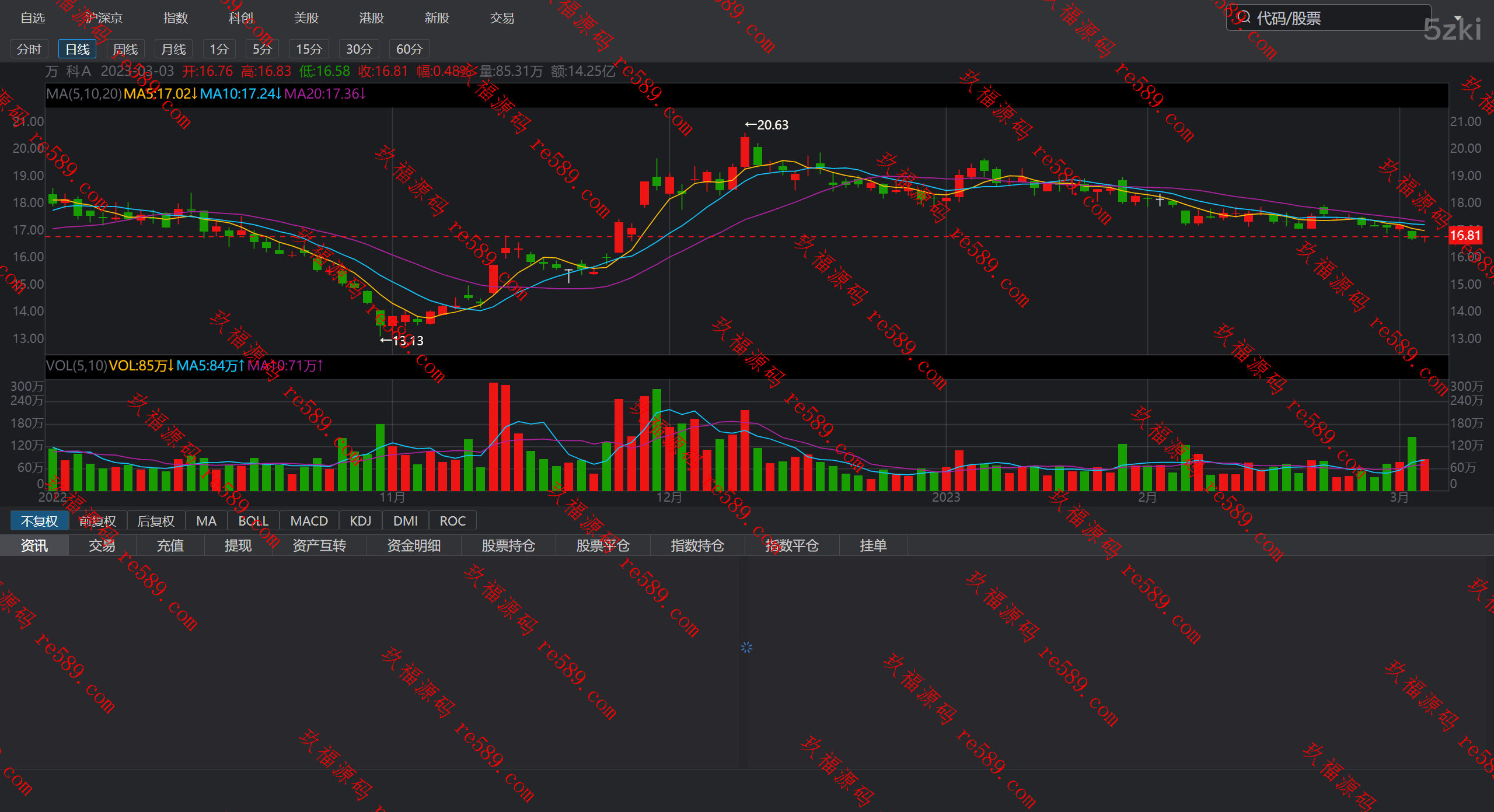Enable 后复权 price adjustment
1494x812 pixels.
point(156,521)
